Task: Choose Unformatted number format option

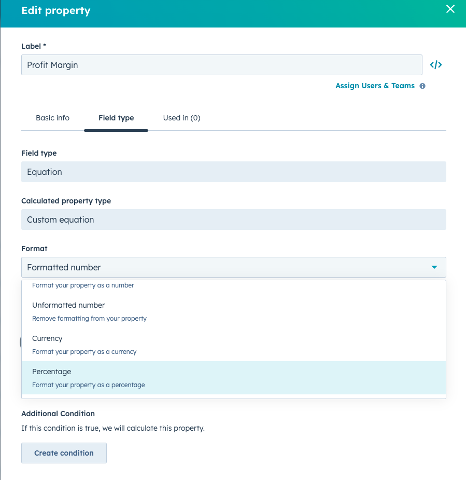Action: pos(234,311)
